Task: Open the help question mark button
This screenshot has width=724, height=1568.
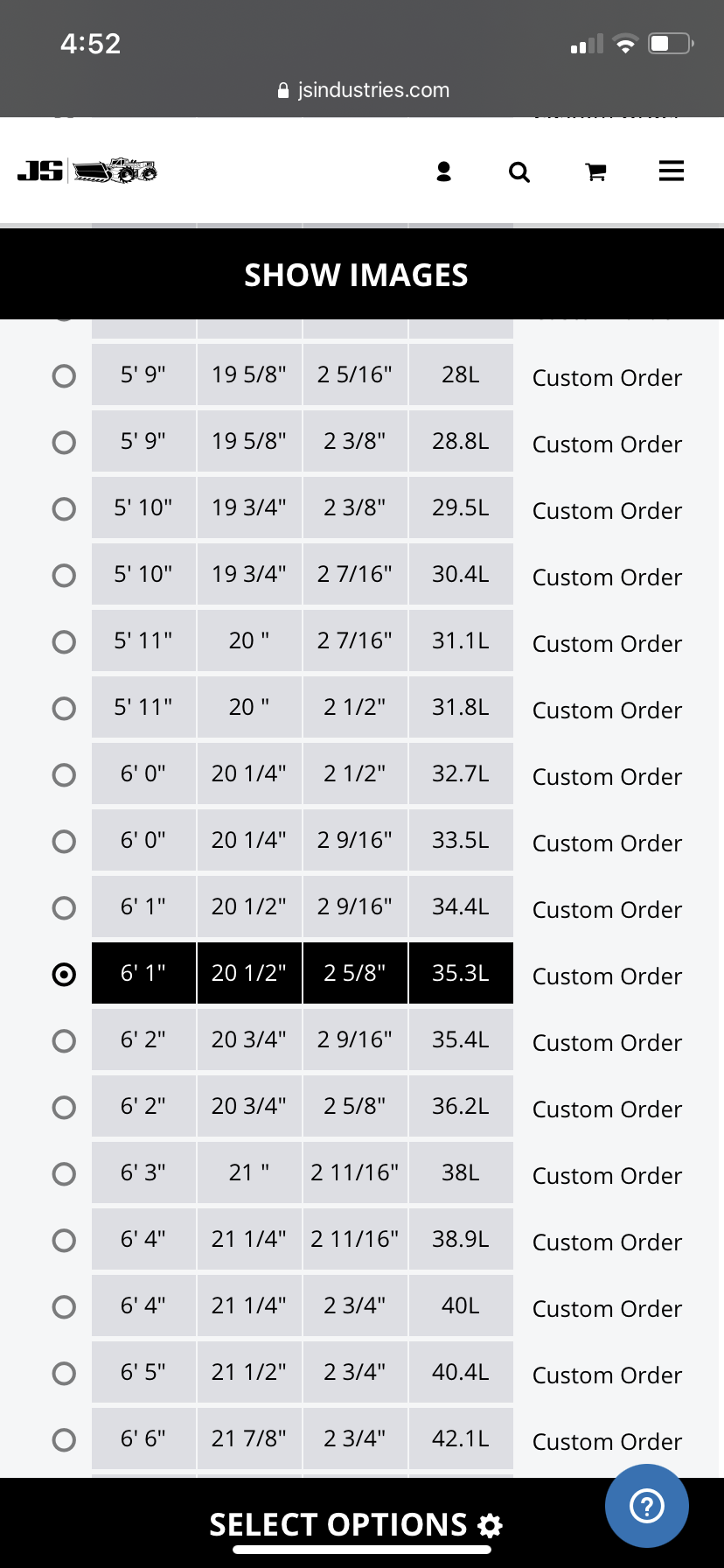Action: [646, 1506]
